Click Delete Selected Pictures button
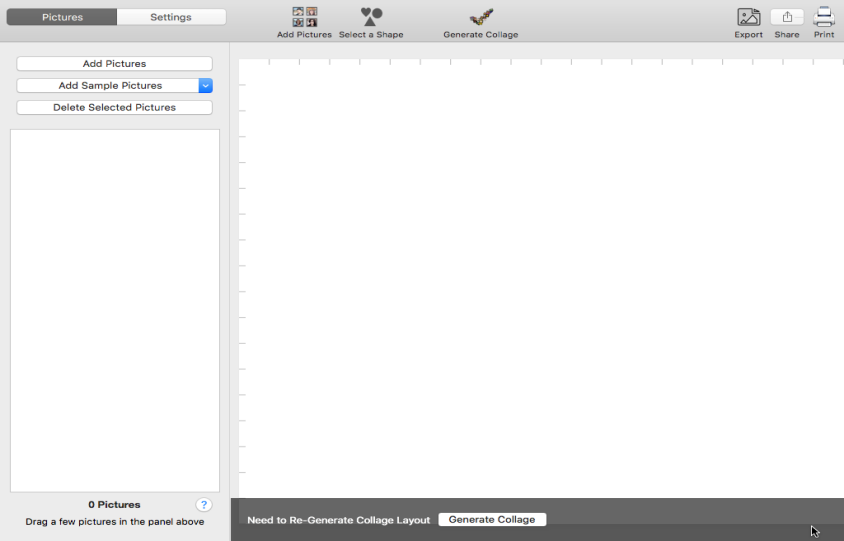The width and height of the screenshot is (844, 541). 114,107
